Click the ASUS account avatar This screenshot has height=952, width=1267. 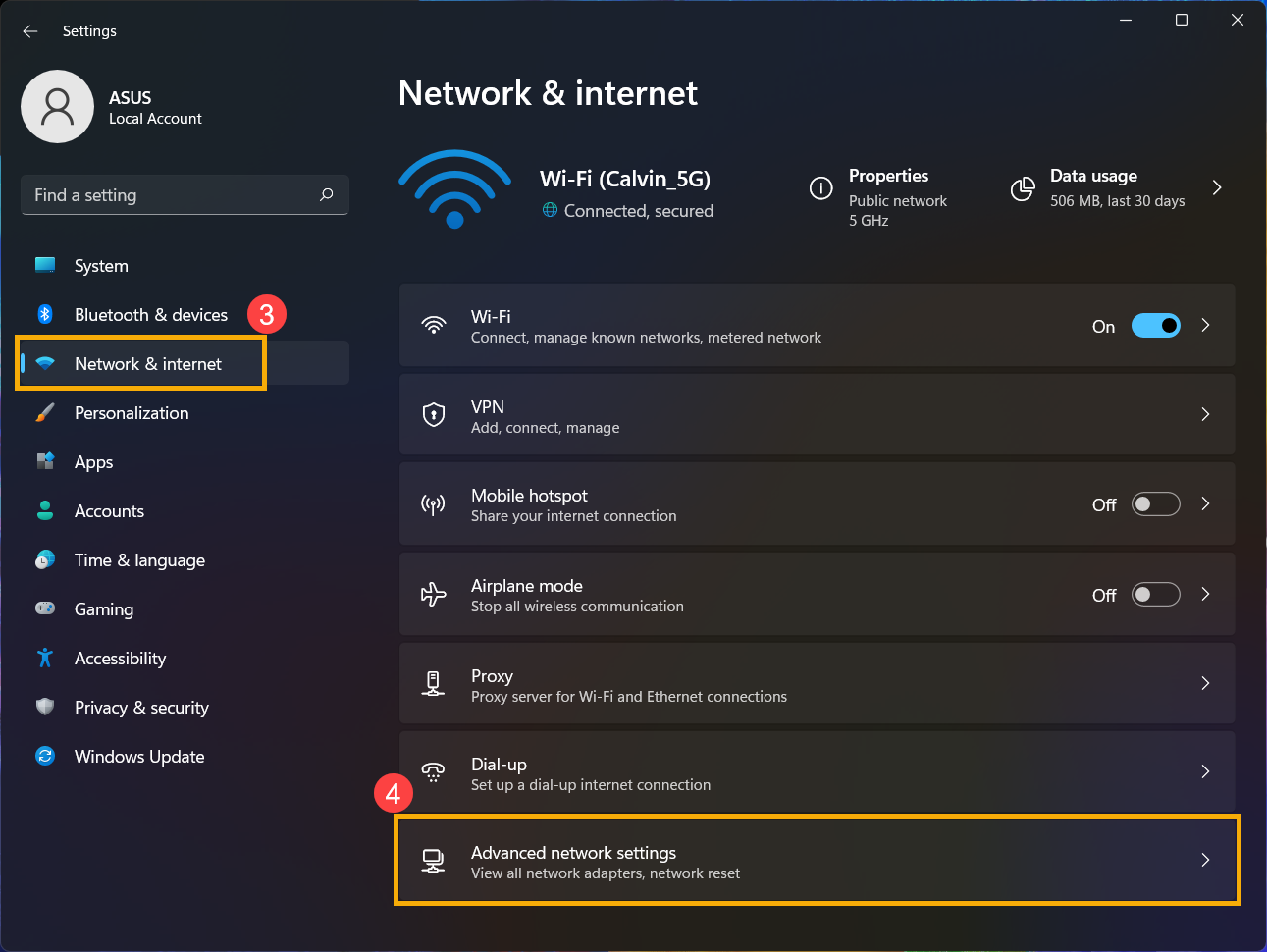[58, 106]
